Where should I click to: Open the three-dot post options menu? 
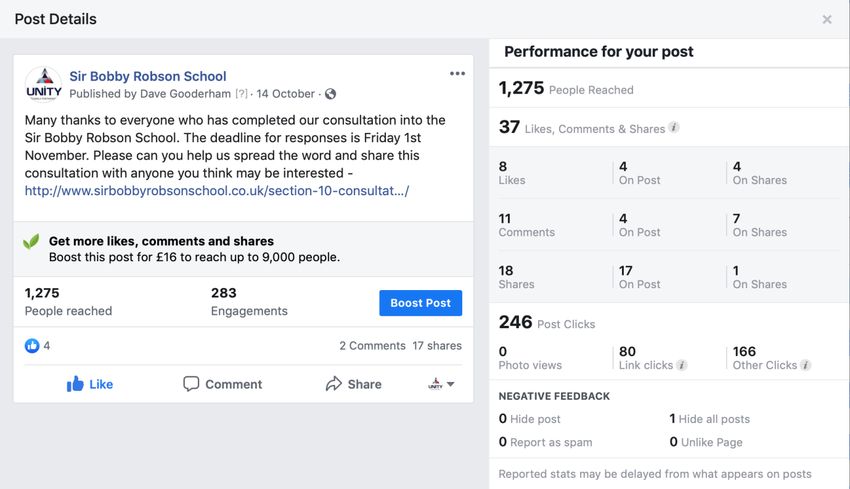(457, 74)
